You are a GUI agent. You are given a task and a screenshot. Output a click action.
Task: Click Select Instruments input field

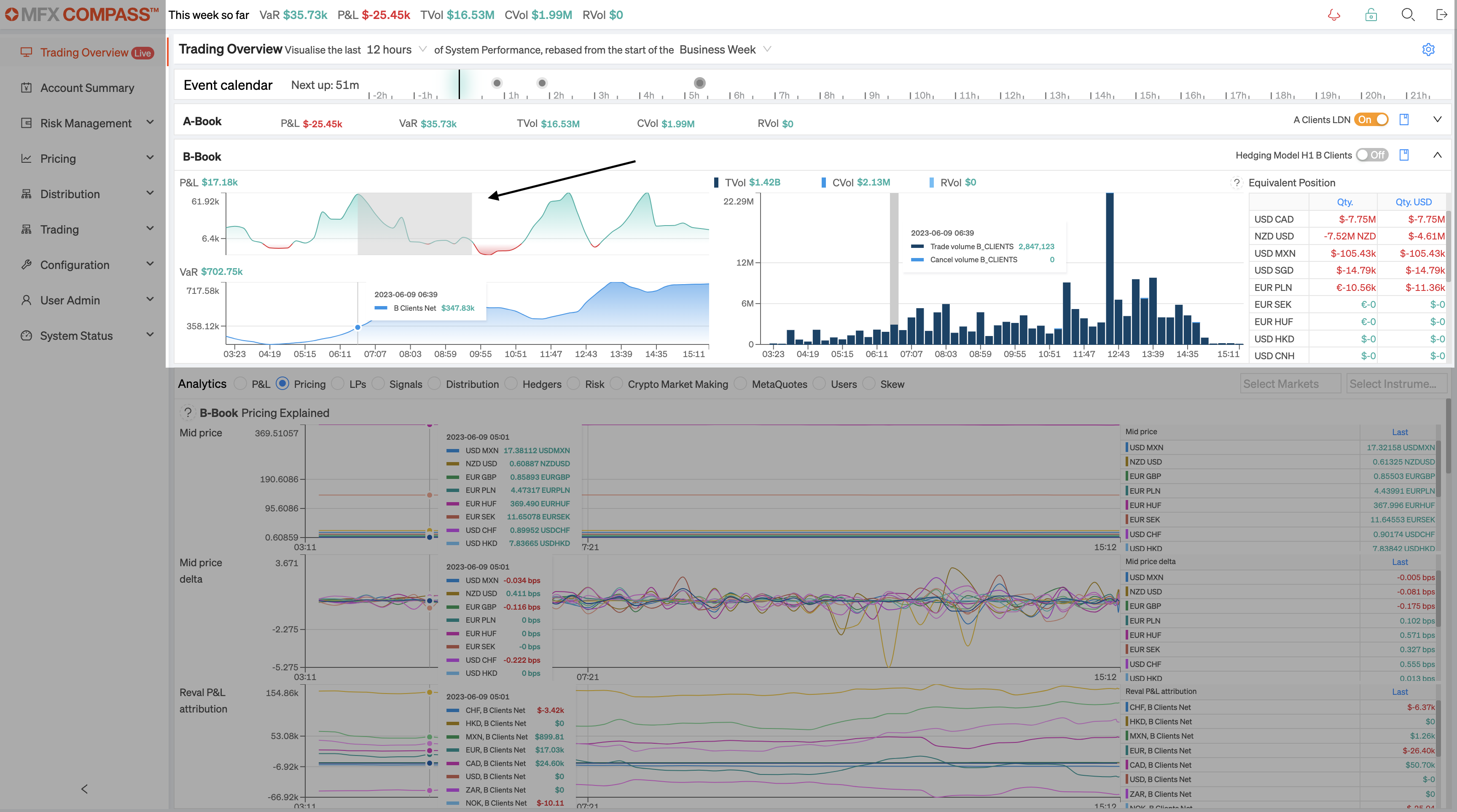pos(1396,383)
